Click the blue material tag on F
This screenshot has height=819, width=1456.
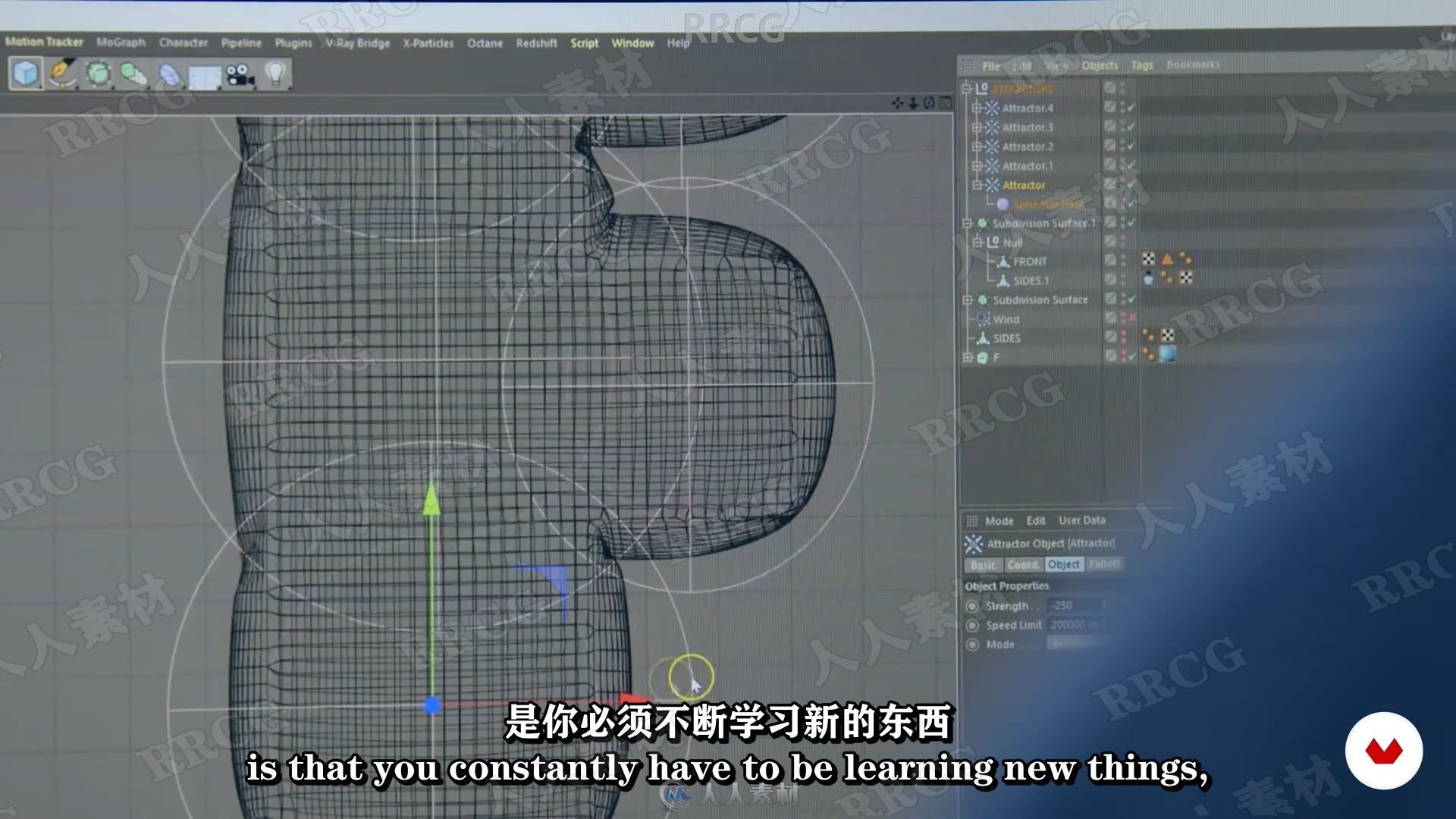(x=1168, y=354)
